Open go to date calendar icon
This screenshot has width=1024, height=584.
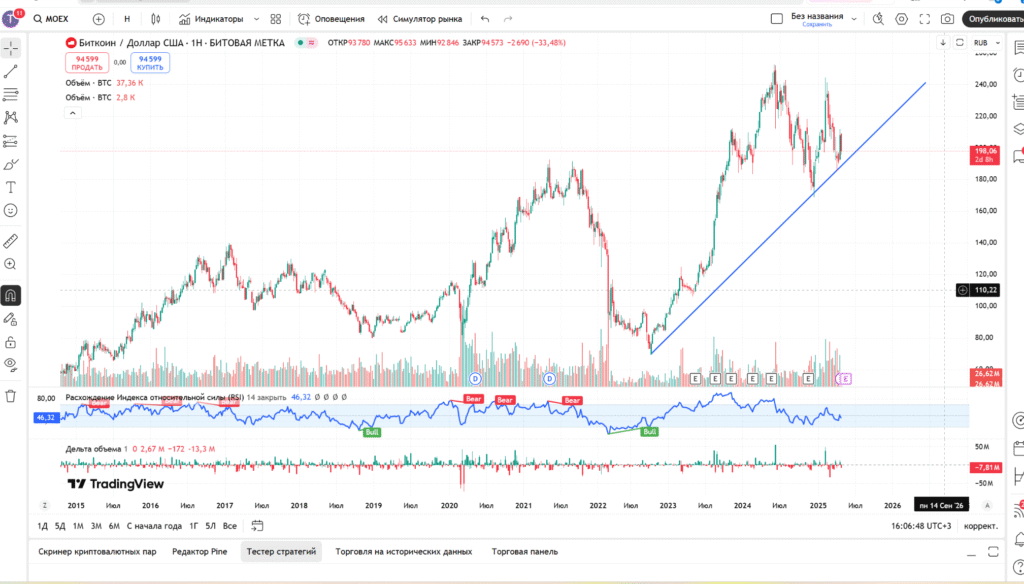click(x=257, y=526)
